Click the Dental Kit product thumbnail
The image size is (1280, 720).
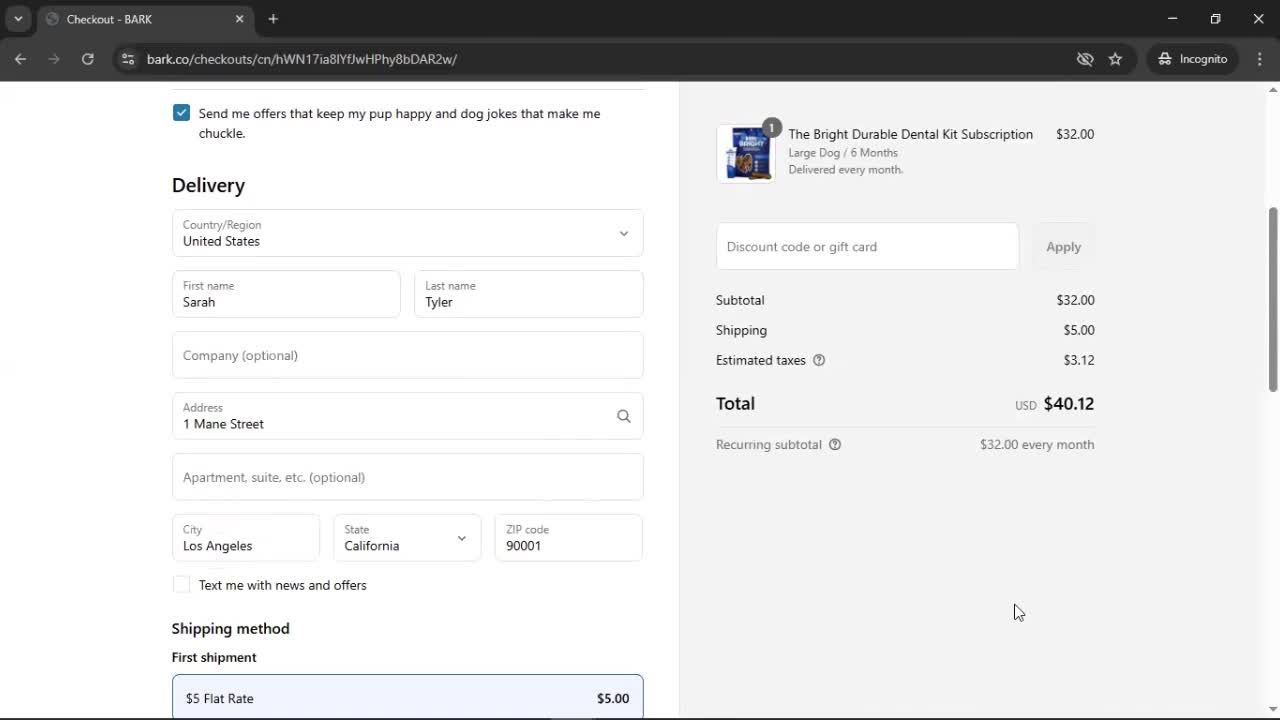(746, 154)
